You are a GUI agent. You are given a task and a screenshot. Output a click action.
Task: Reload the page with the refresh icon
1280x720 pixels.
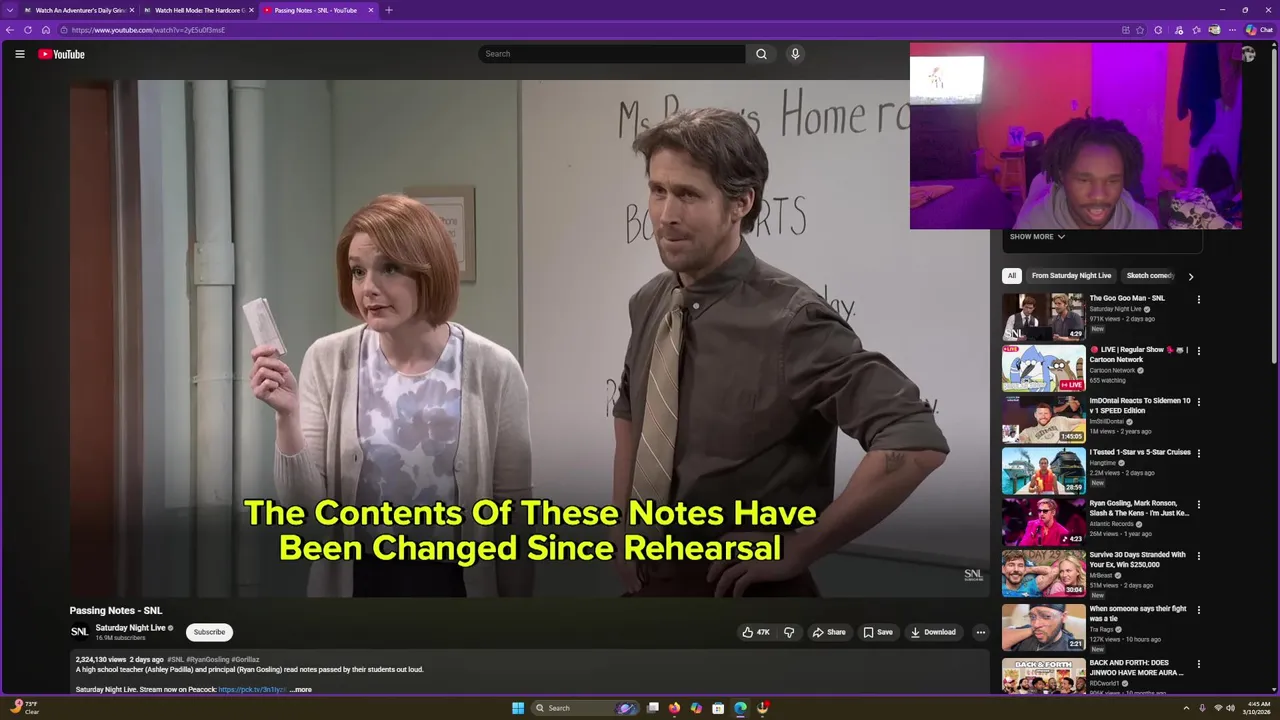(x=28, y=30)
